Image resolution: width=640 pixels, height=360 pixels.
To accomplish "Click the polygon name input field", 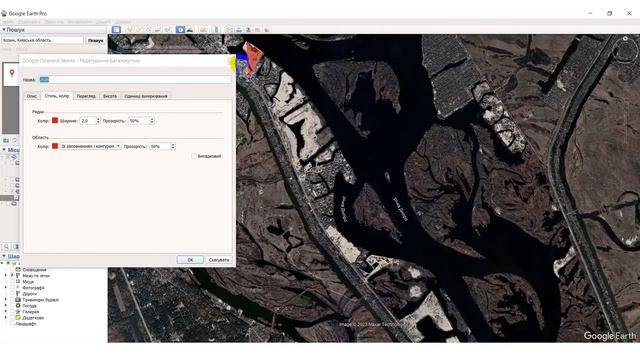I will click(x=135, y=80).
